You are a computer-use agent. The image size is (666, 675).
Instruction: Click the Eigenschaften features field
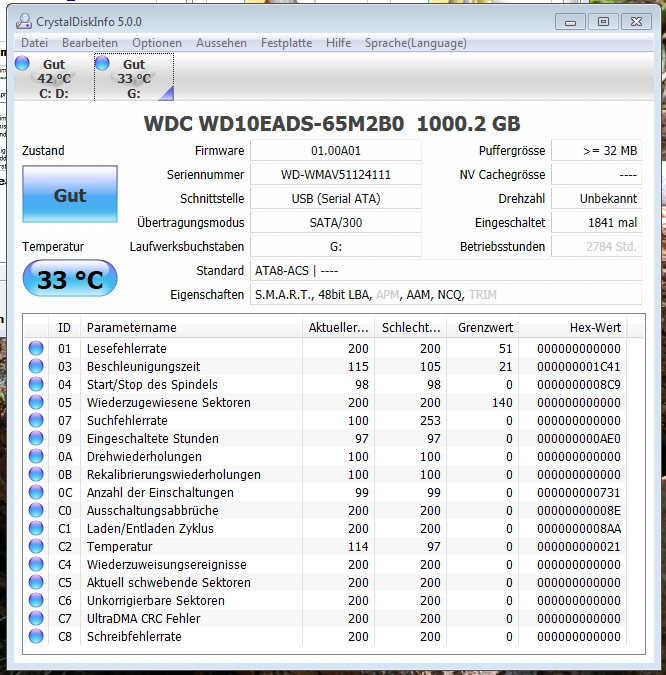pos(446,294)
